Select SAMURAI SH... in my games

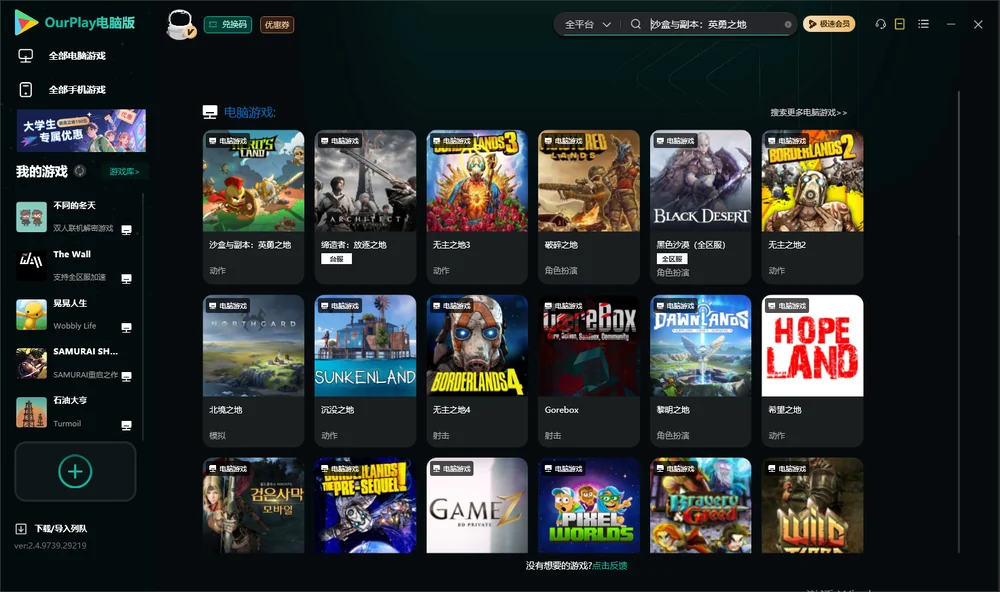pos(75,363)
